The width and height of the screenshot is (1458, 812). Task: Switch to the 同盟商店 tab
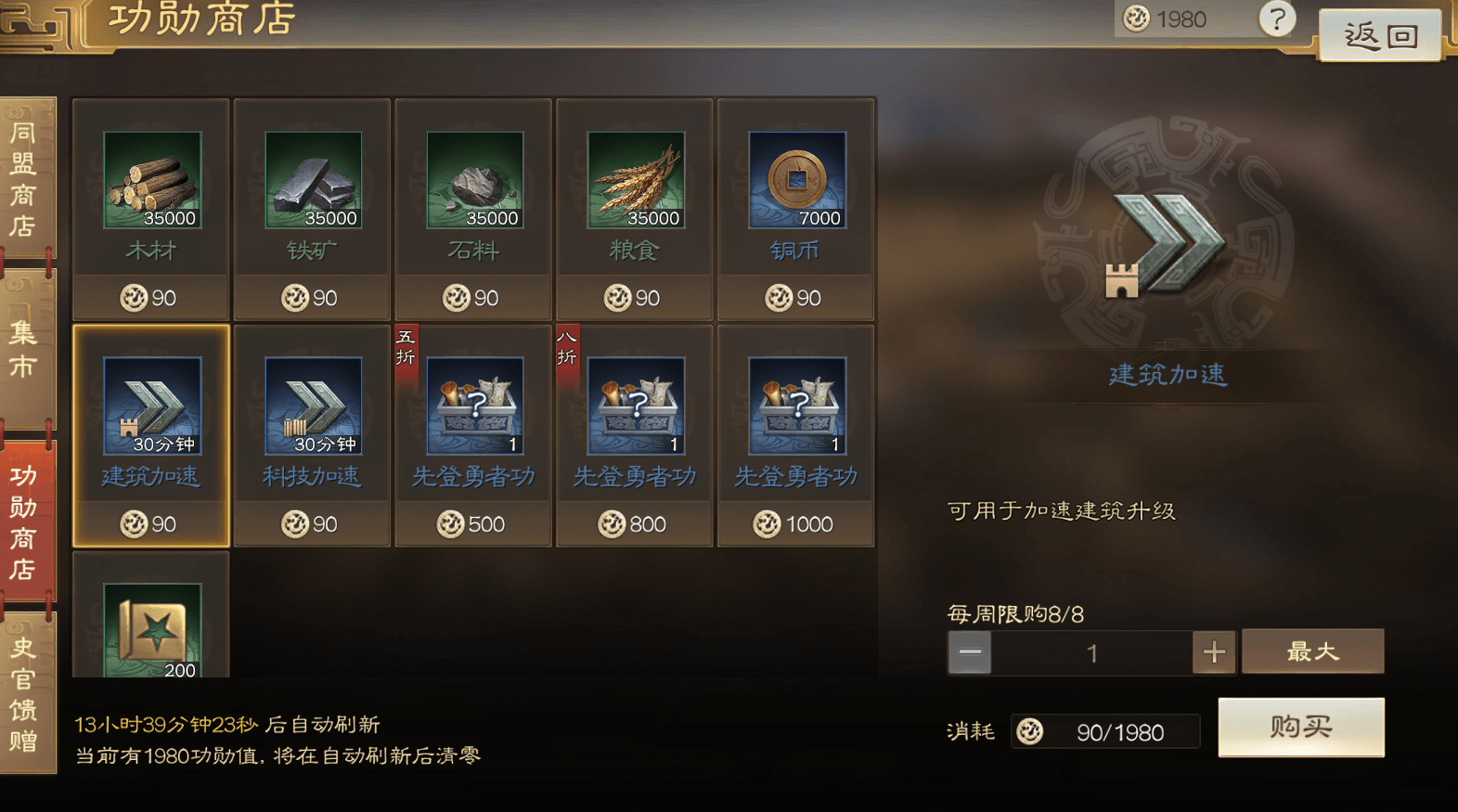[x=27, y=178]
